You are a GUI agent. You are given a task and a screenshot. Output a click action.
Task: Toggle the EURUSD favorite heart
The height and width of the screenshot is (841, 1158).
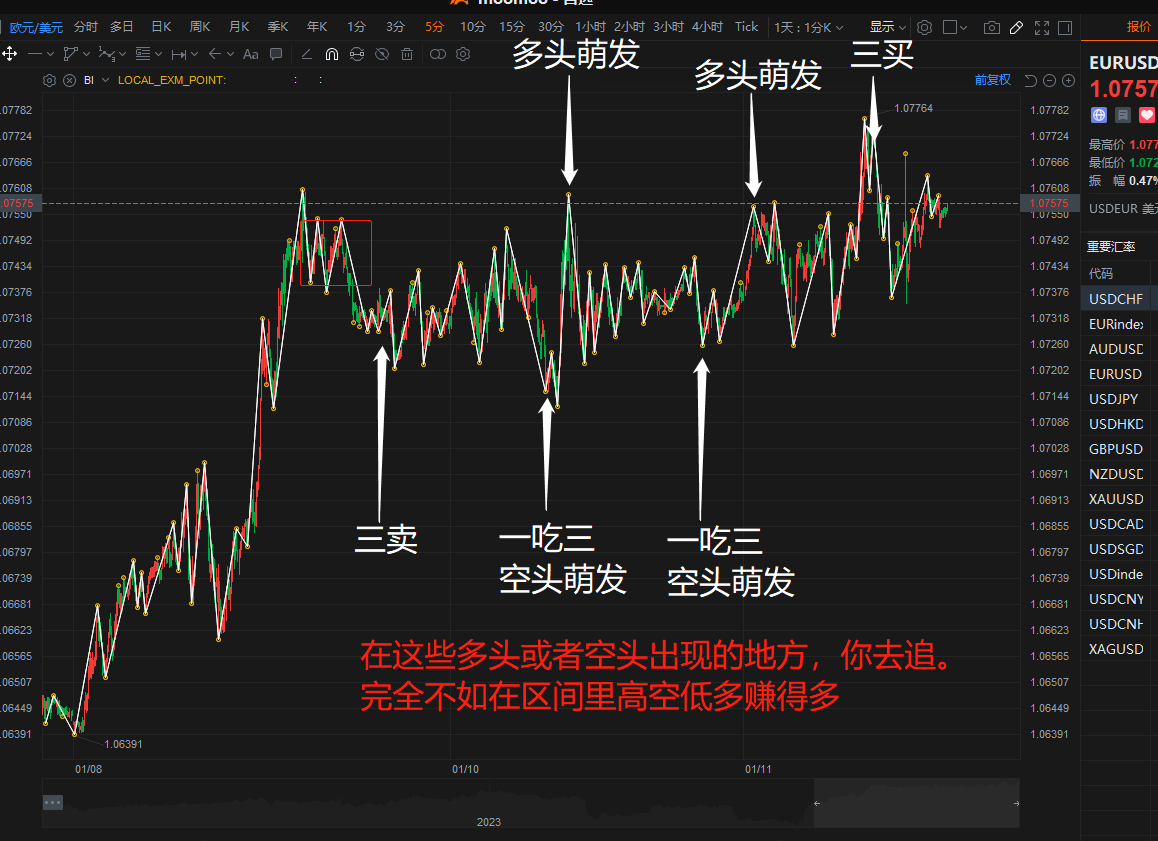[x=1146, y=115]
